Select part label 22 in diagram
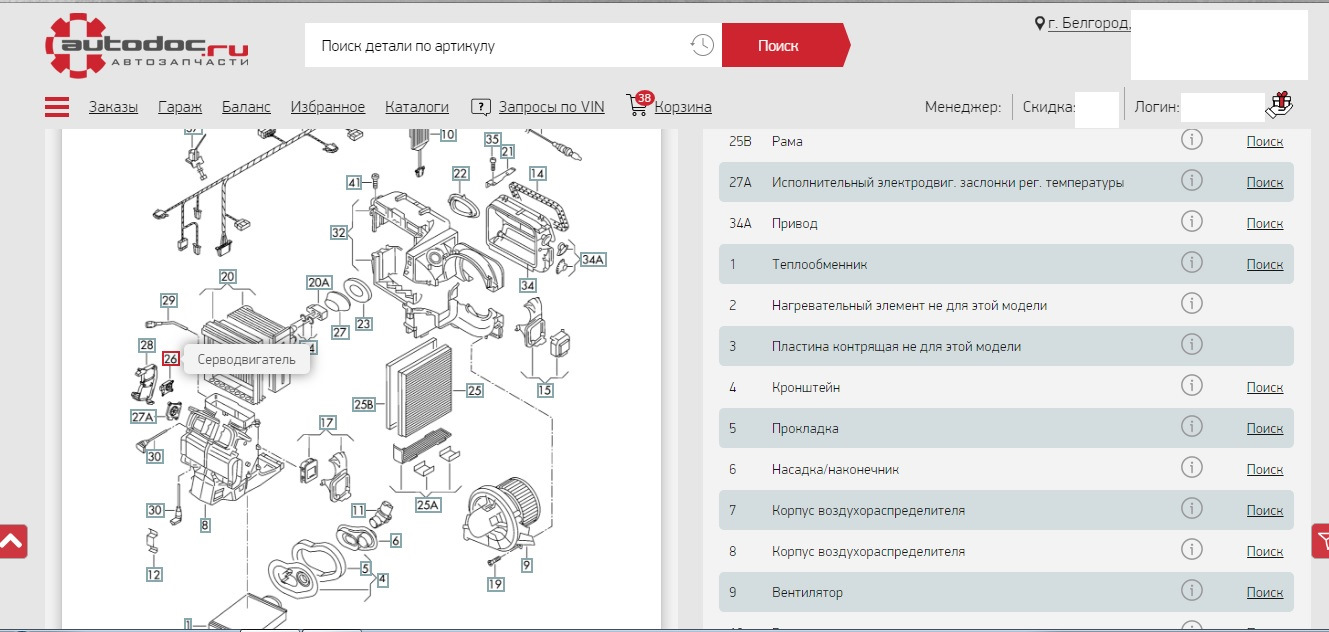The image size is (1329, 632). (460, 173)
